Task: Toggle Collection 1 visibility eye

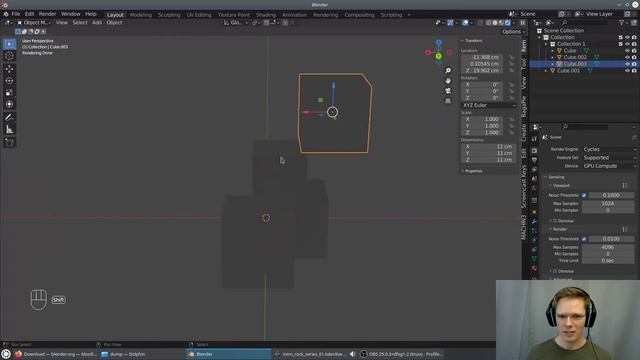Action: (627, 44)
